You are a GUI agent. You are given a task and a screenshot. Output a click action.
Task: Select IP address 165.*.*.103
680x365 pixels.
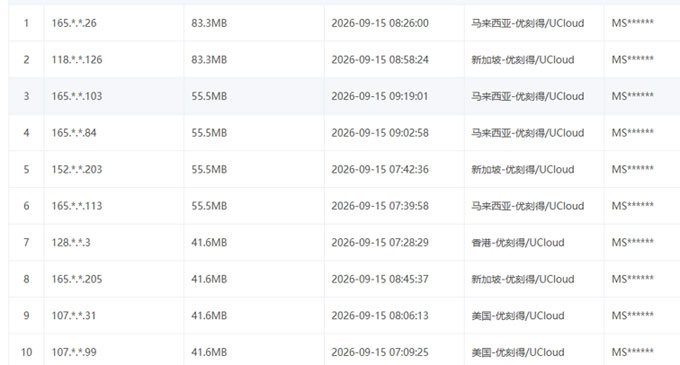[x=77, y=96]
